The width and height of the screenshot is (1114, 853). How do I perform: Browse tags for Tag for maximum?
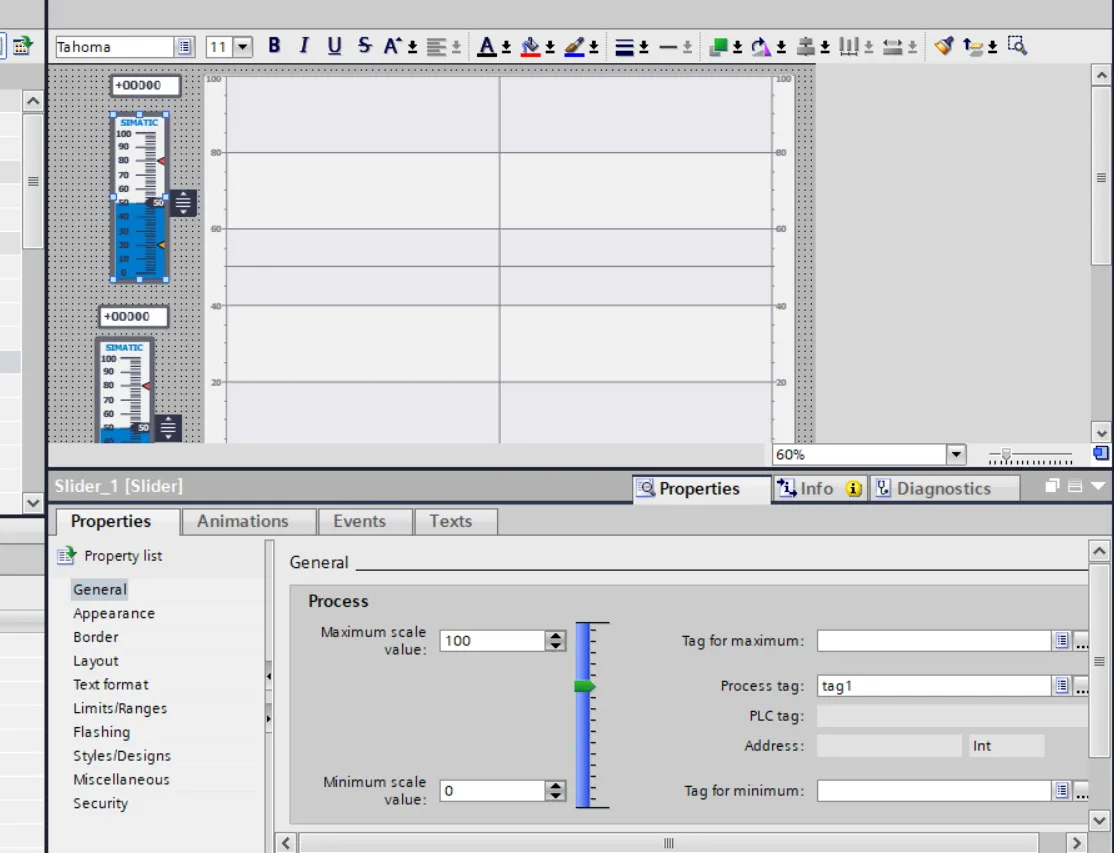[1063, 640]
